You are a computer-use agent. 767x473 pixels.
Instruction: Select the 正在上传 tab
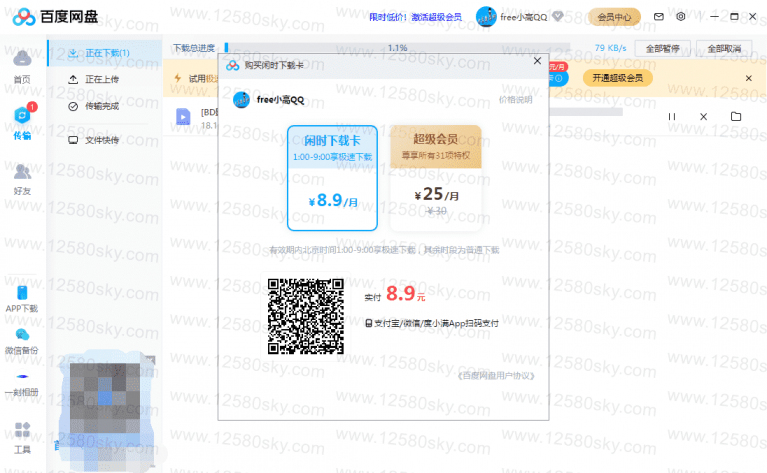[104, 79]
